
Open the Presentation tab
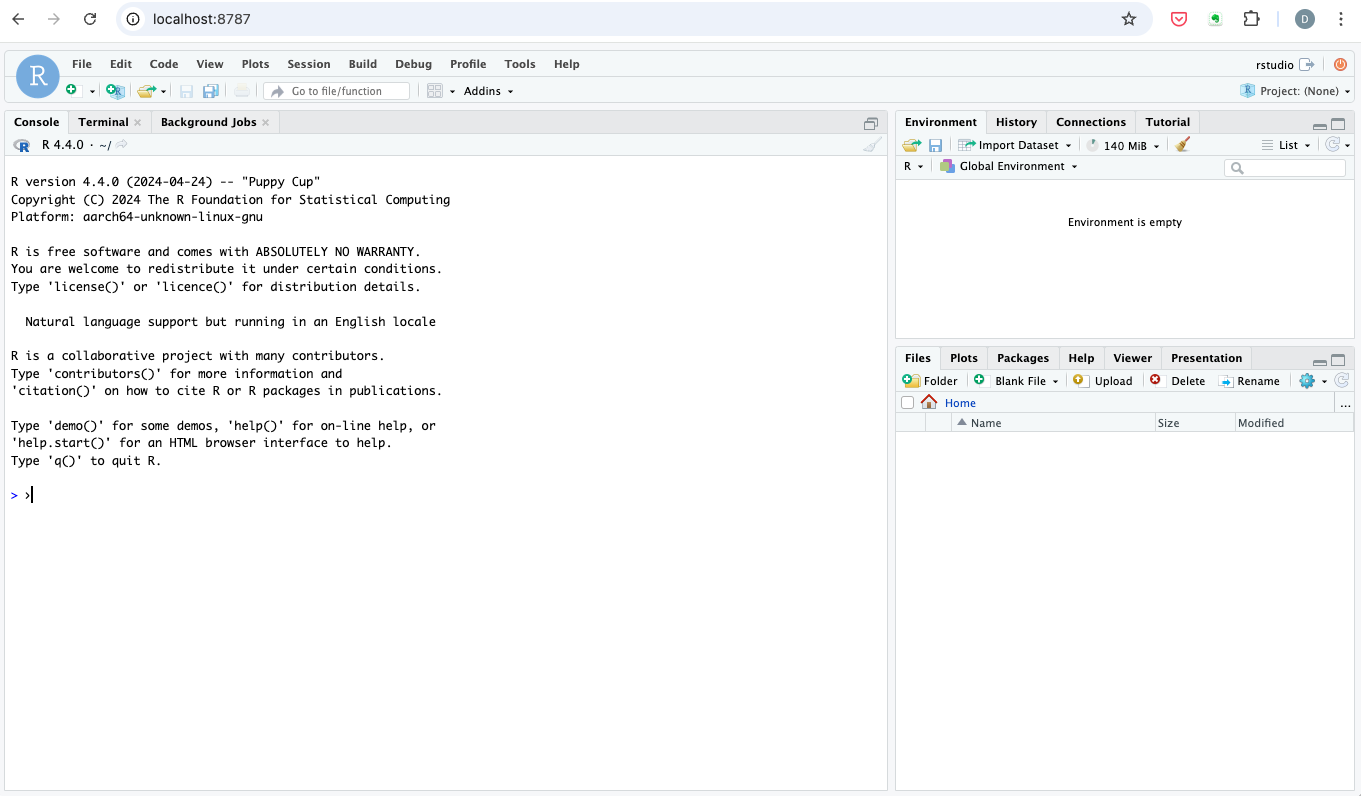click(1206, 358)
